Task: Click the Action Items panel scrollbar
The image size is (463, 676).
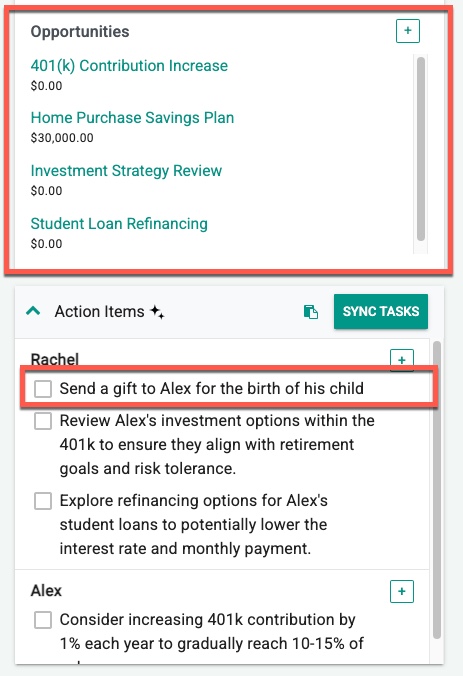Action: [x=437, y=490]
